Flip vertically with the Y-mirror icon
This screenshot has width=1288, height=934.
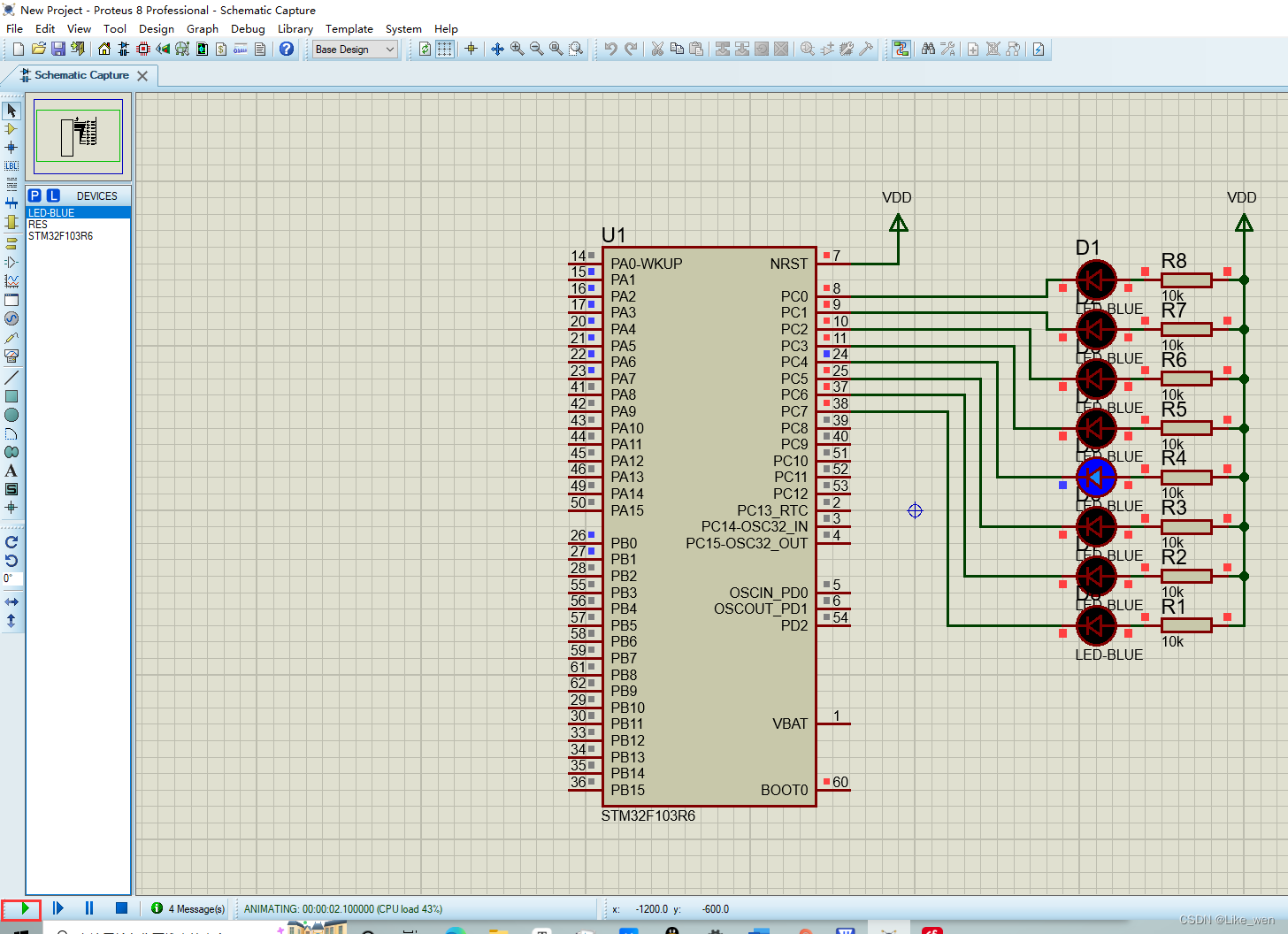(x=11, y=621)
